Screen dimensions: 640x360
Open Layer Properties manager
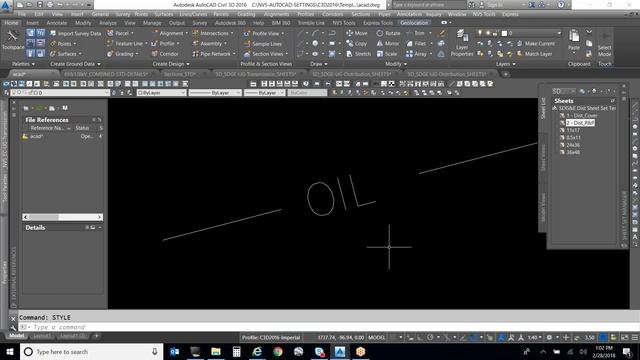tap(462, 43)
